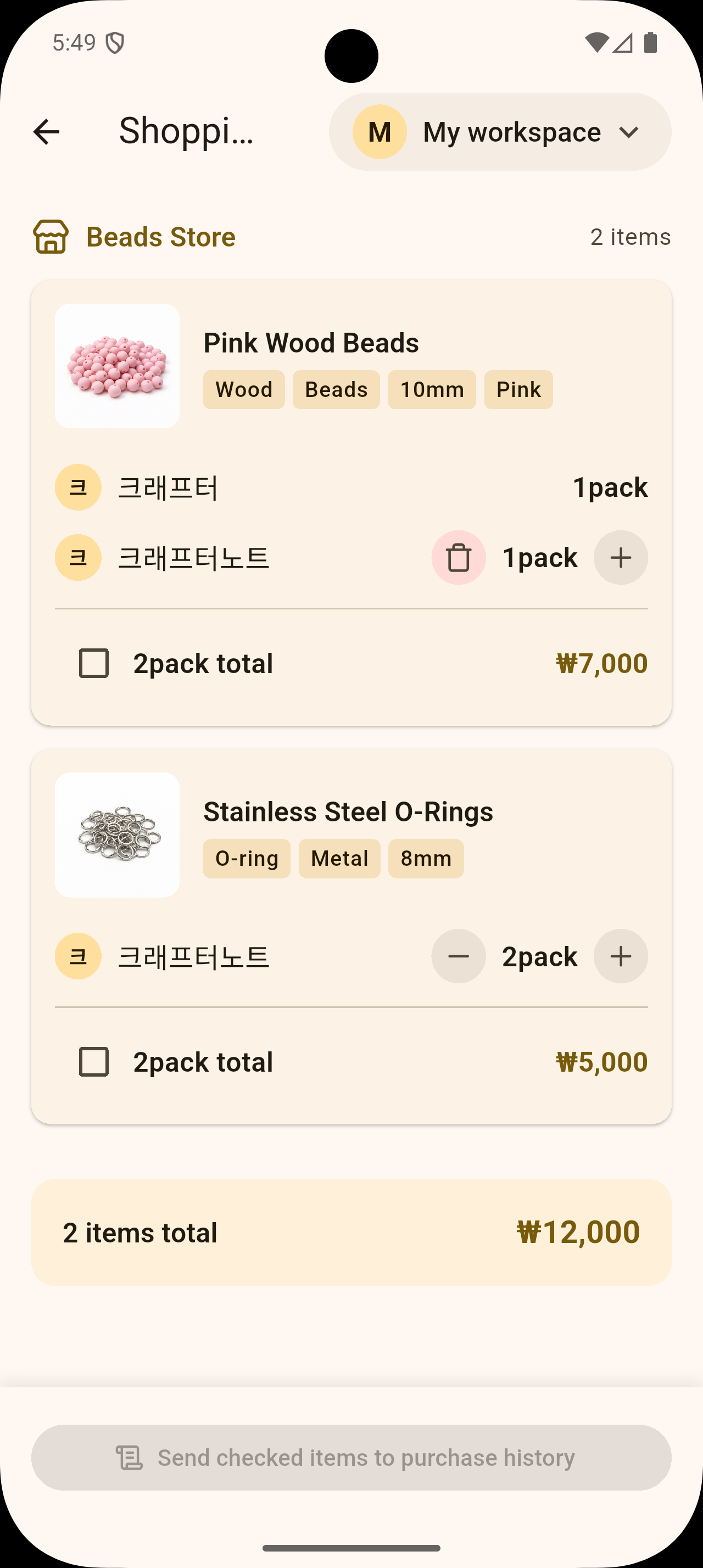Check the O-Rings 2pack total checkbox
703x1568 pixels.
[x=94, y=1062]
